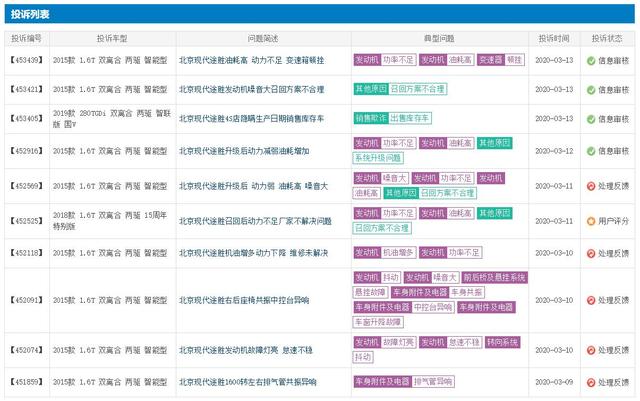The image size is (640, 401).
Task: Click 发动机 噪音大 tag in row 452569
Action: pos(381,178)
